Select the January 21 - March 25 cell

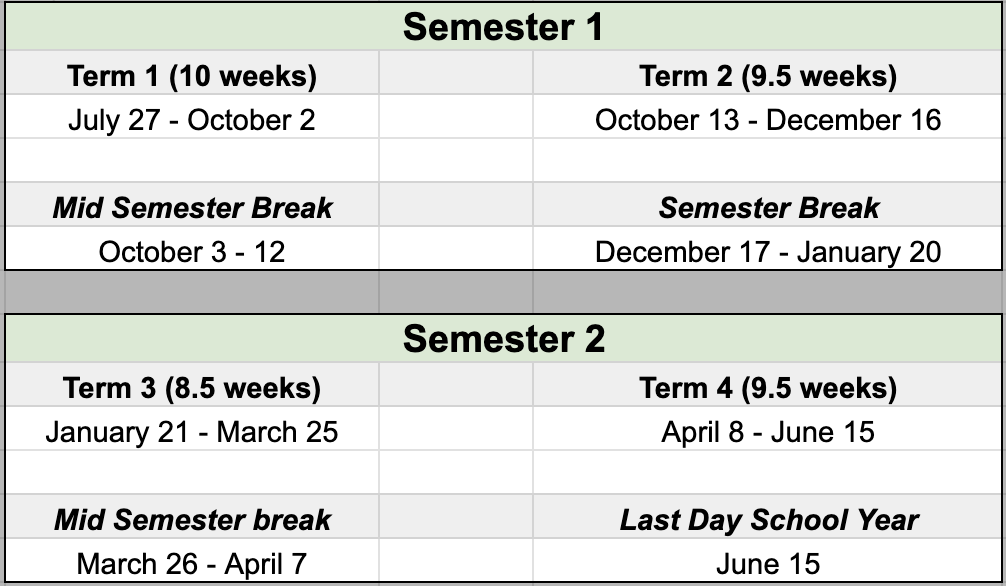tap(192, 429)
